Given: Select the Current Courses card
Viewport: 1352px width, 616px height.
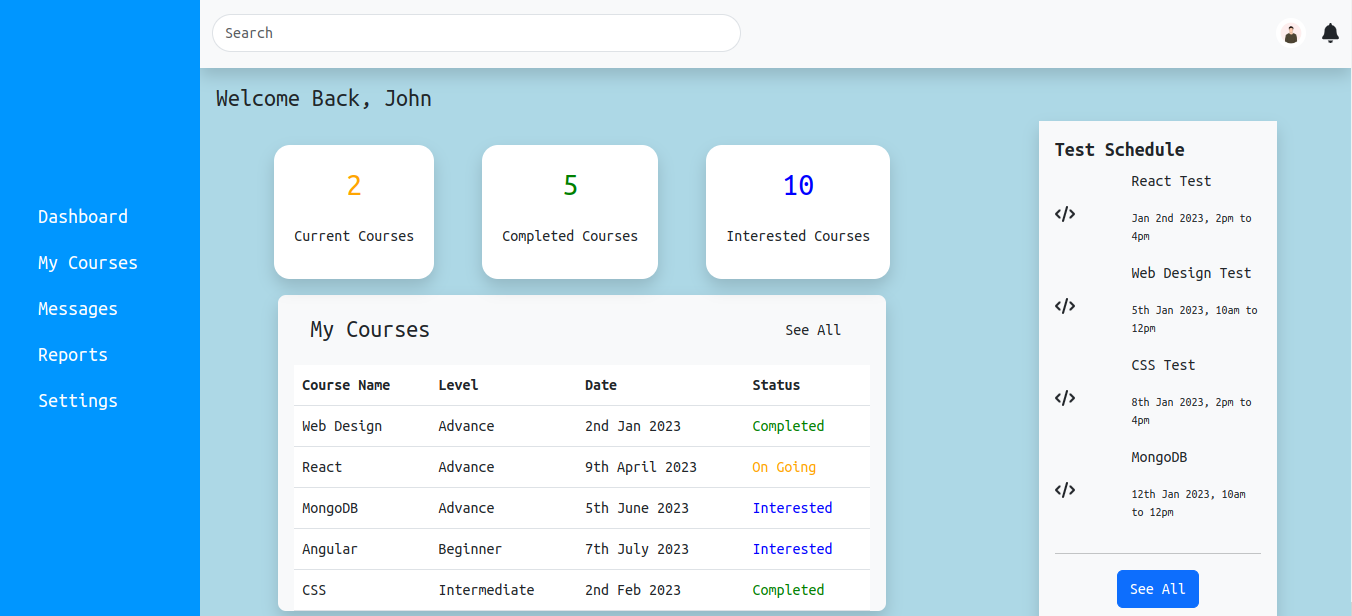Looking at the screenshot, I should pos(354,212).
